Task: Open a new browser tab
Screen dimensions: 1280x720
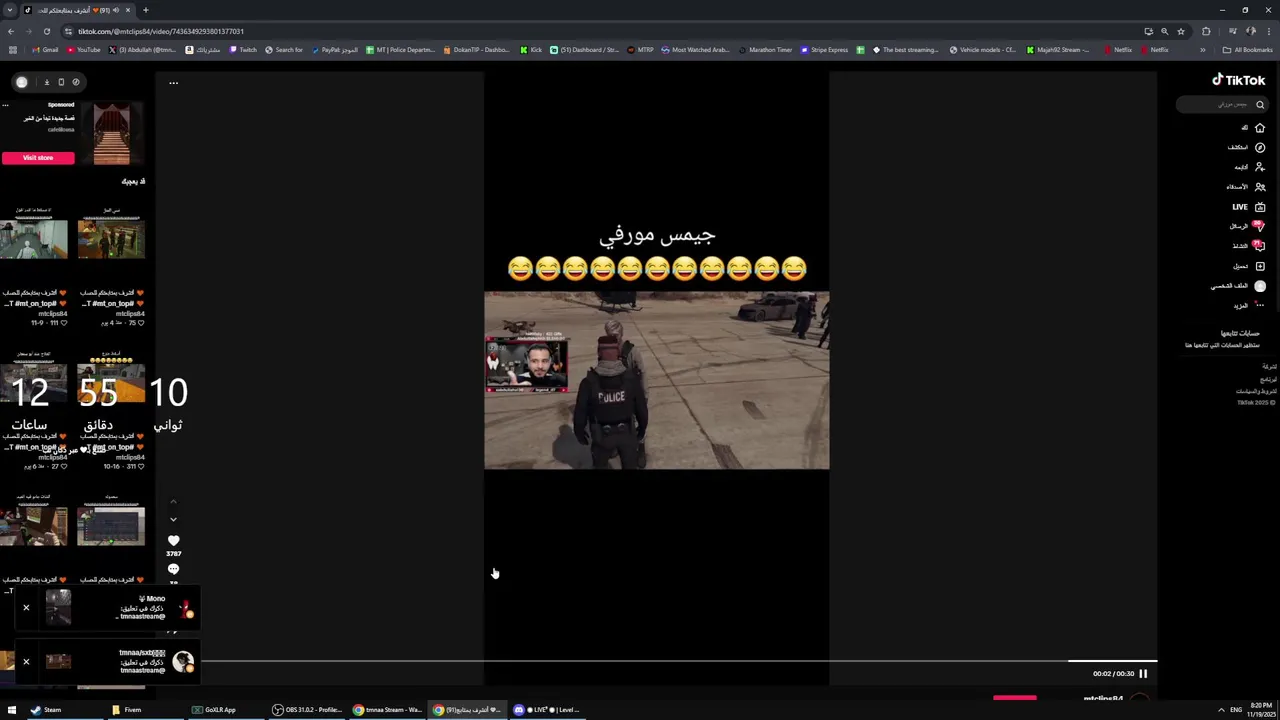Action: [x=145, y=10]
